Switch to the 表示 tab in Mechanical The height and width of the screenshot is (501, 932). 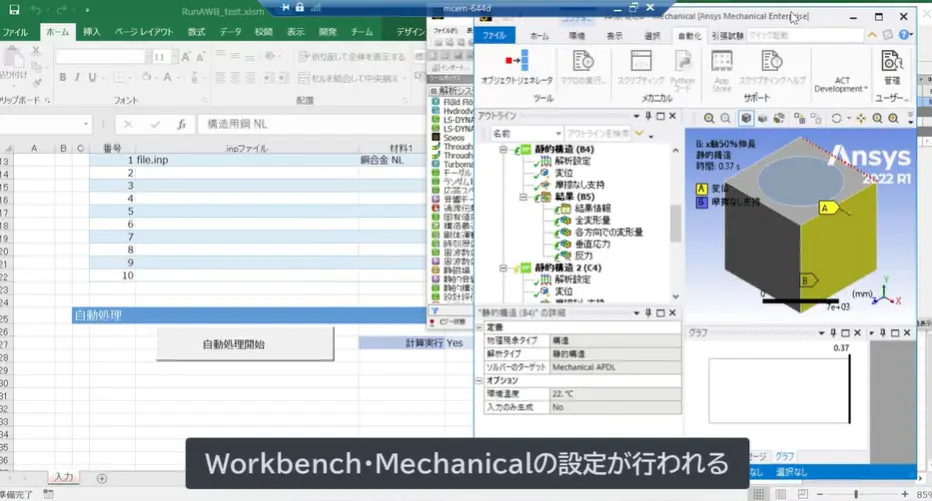point(614,36)
